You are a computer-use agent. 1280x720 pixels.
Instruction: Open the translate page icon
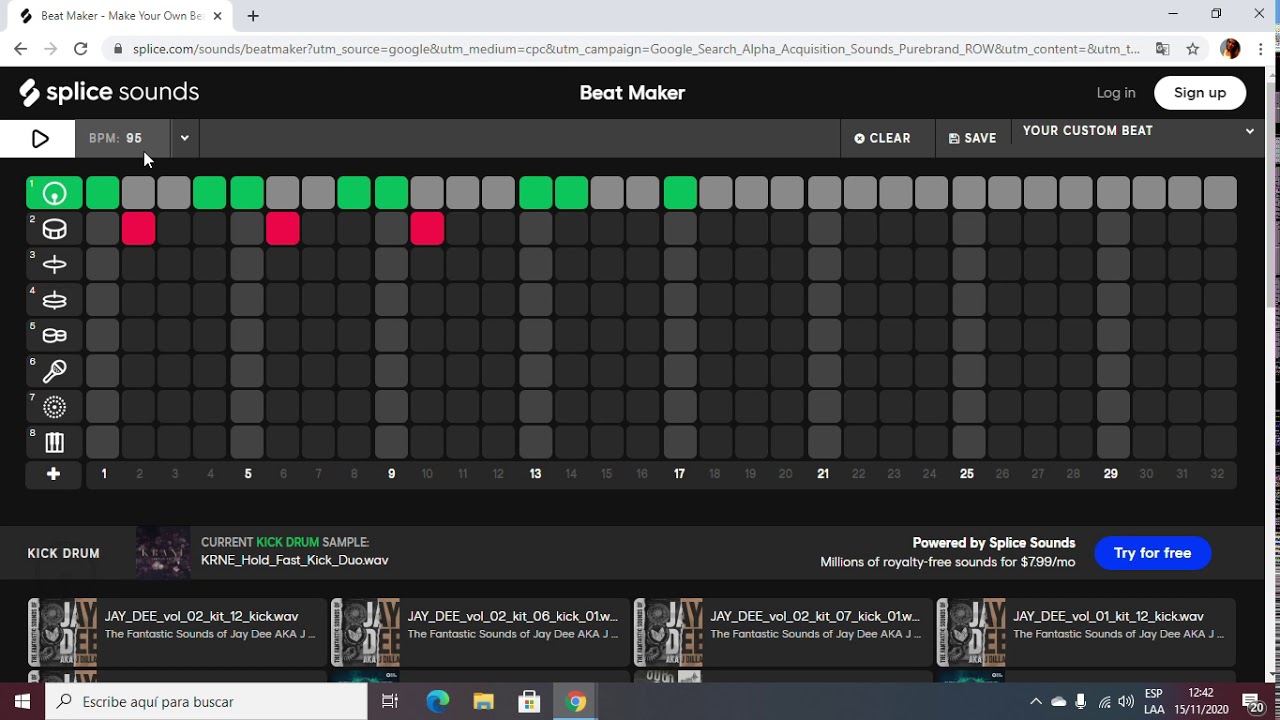pos(1162,48)
